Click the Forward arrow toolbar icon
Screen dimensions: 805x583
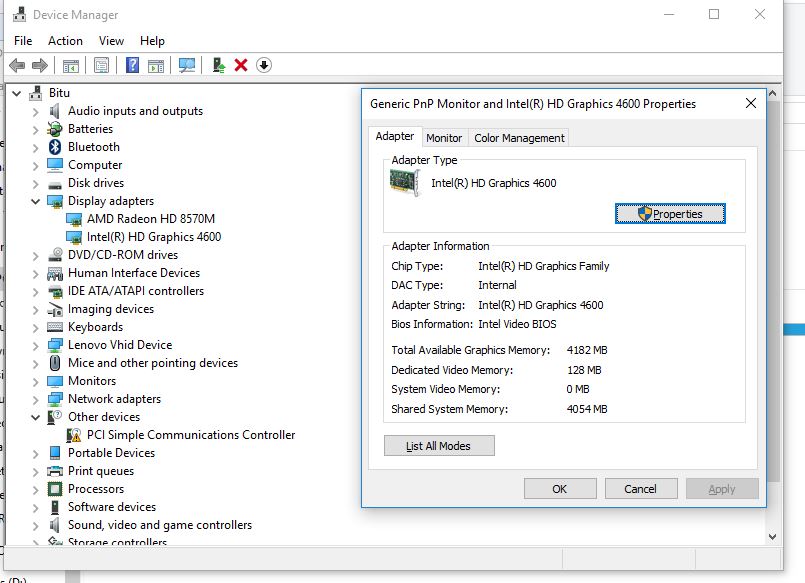pos(40,65)
